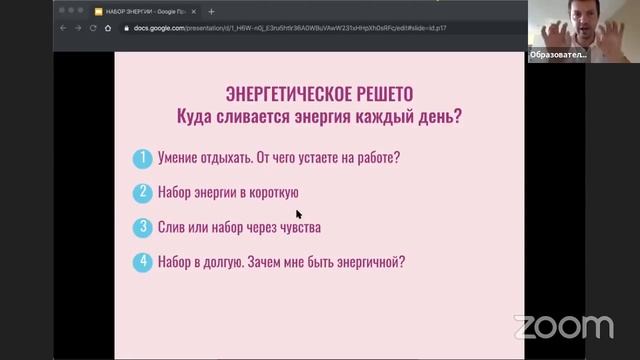Click the numbered bullet 3 circle
The height and width of the screenshot is (360, 640).
[142, 228]
